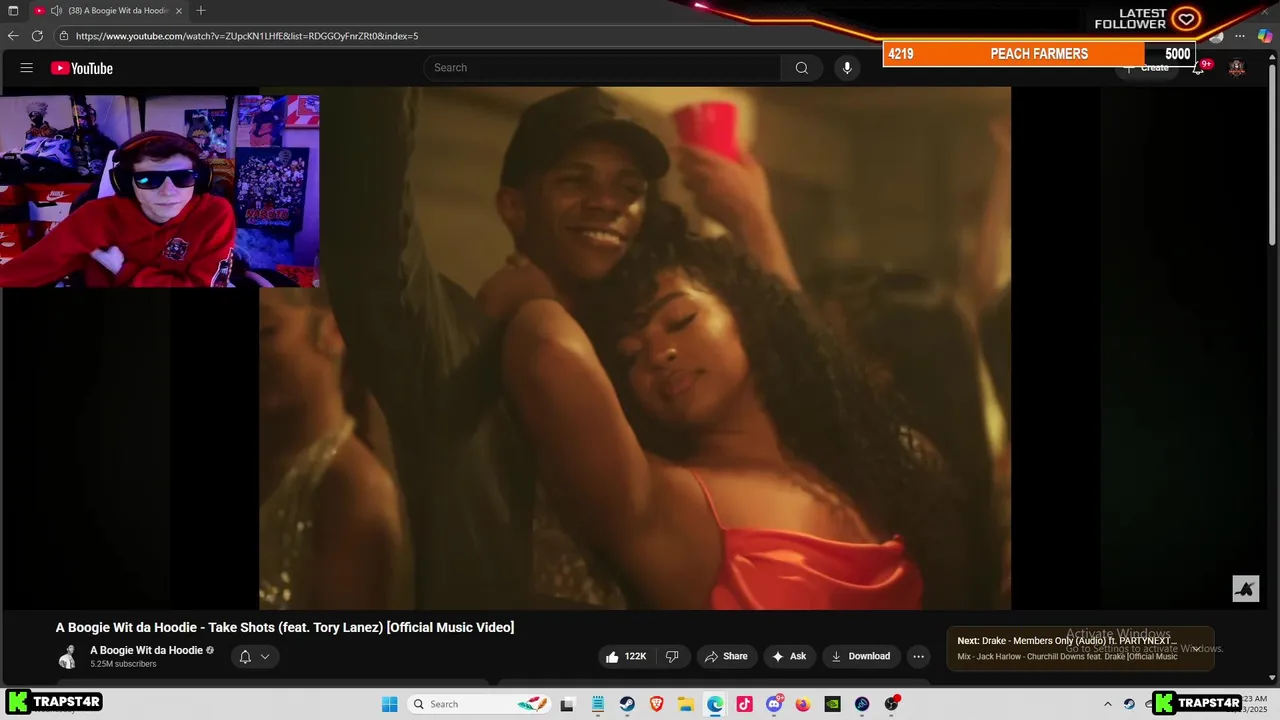Viewport: 1280px width, 720px height.
Task: Open YouTube notifications bell with 9+ badge
Action: 1199,68
